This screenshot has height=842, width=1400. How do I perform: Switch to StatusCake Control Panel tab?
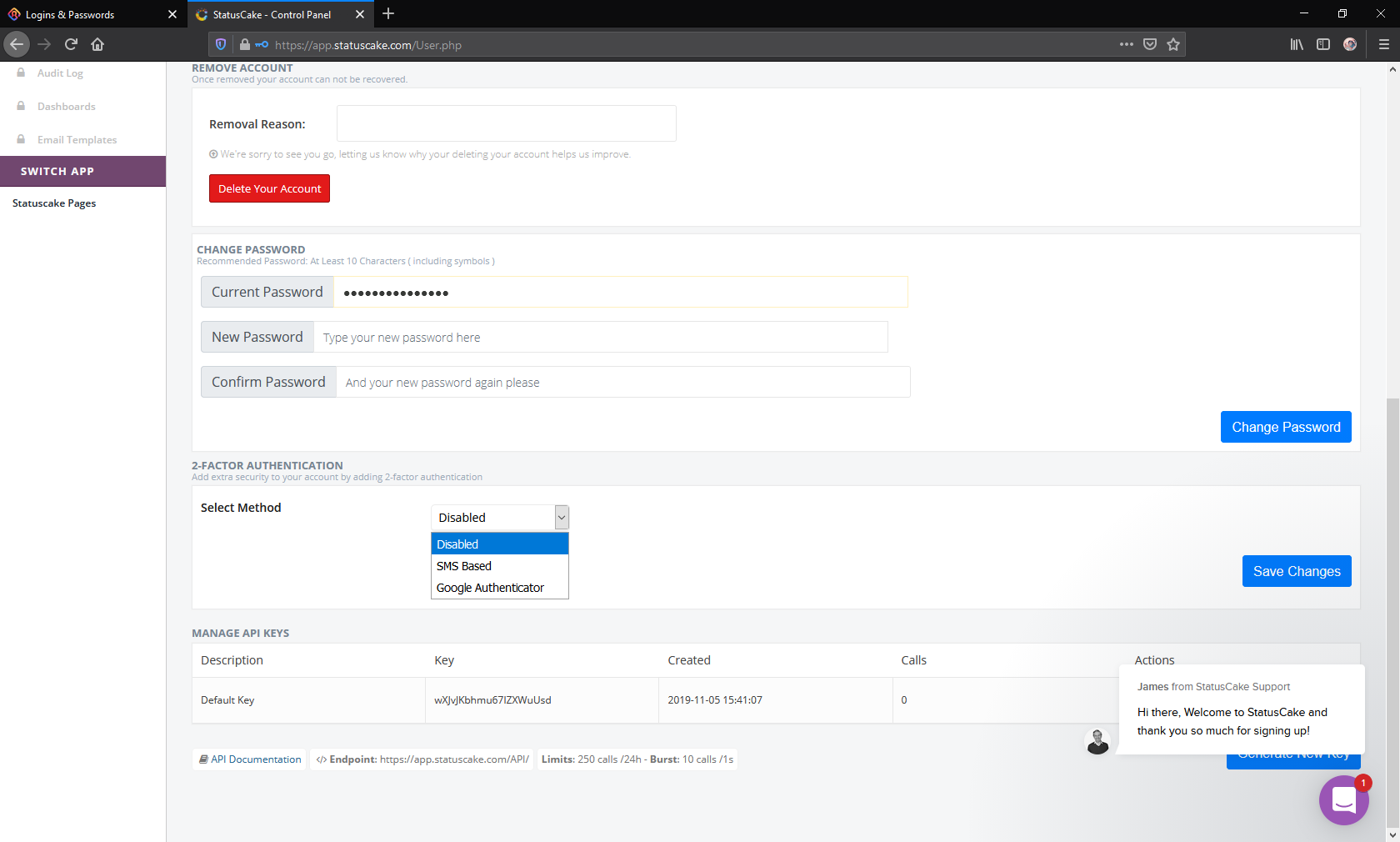(281, 14)
